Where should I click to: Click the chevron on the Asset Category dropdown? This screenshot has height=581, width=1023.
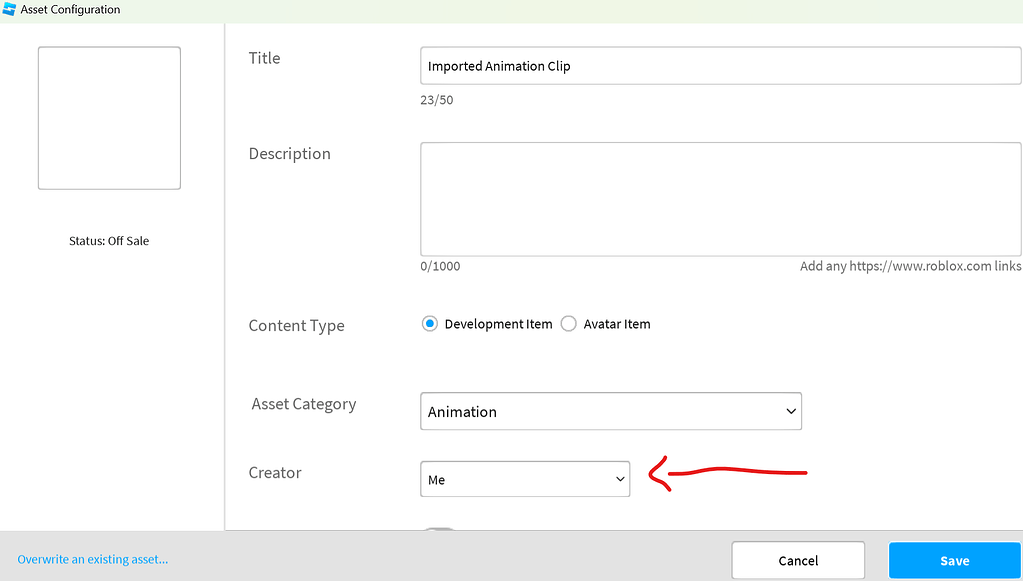(789, 411)
